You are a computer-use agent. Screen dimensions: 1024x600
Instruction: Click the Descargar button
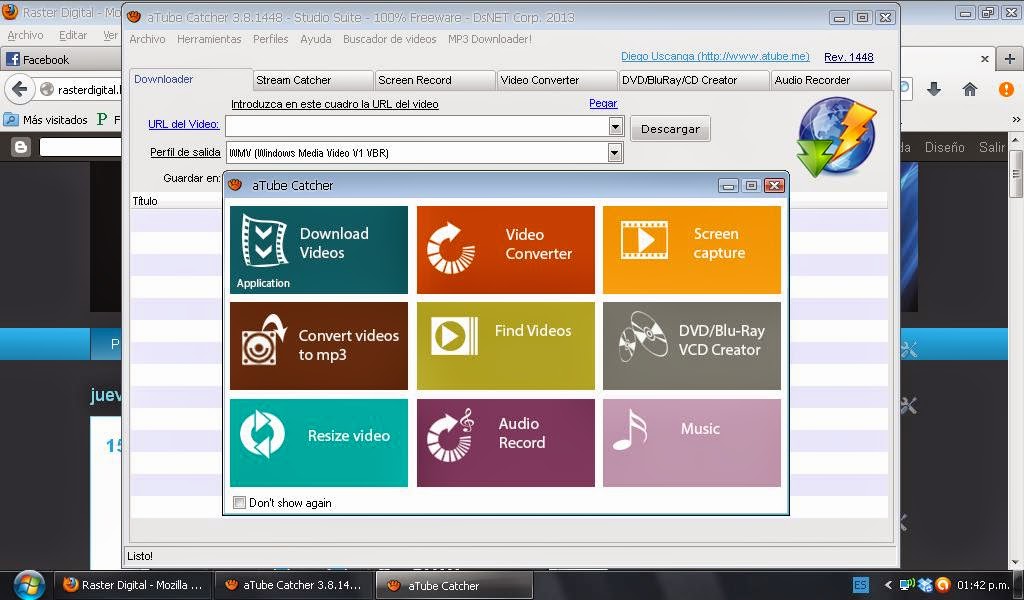tap(670, 129)
